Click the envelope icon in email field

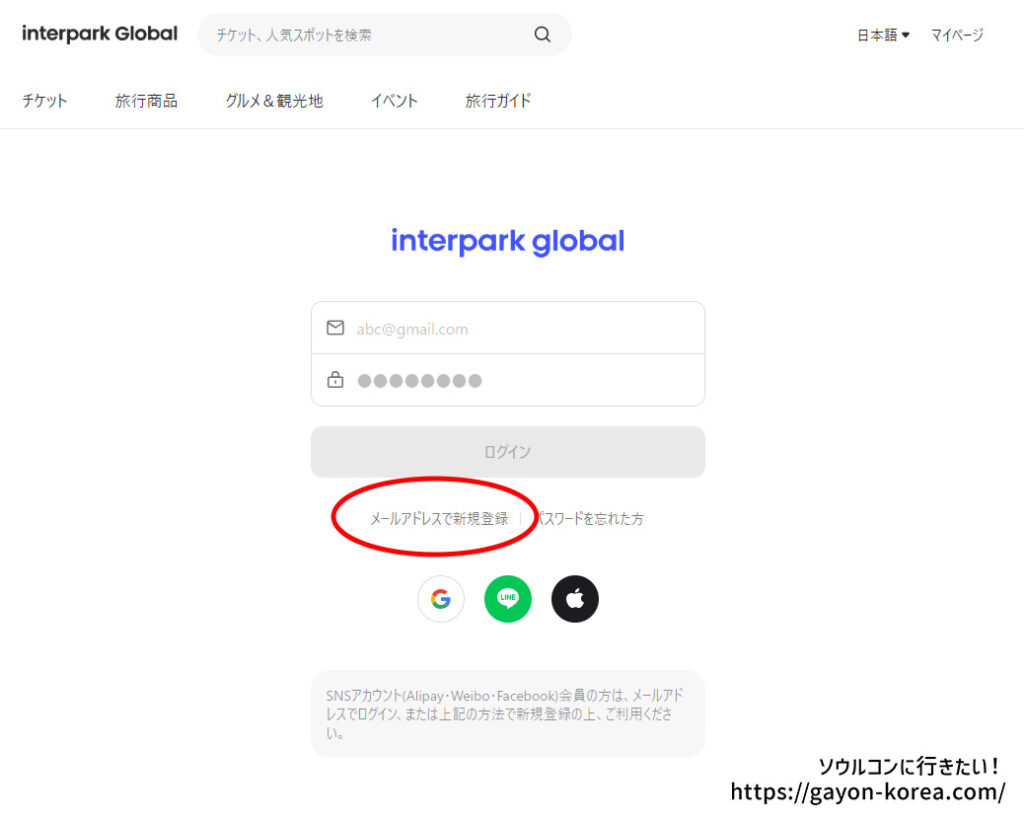pos(335,328)
